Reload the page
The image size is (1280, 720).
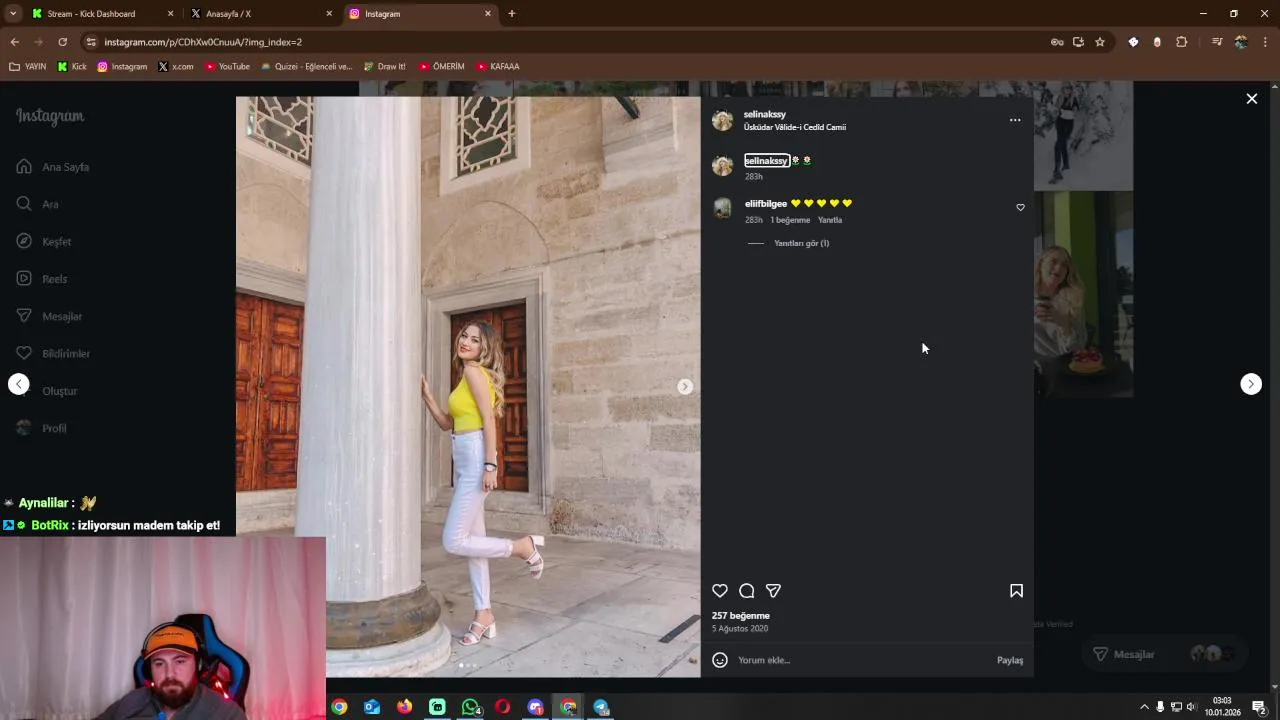(62, 42)
